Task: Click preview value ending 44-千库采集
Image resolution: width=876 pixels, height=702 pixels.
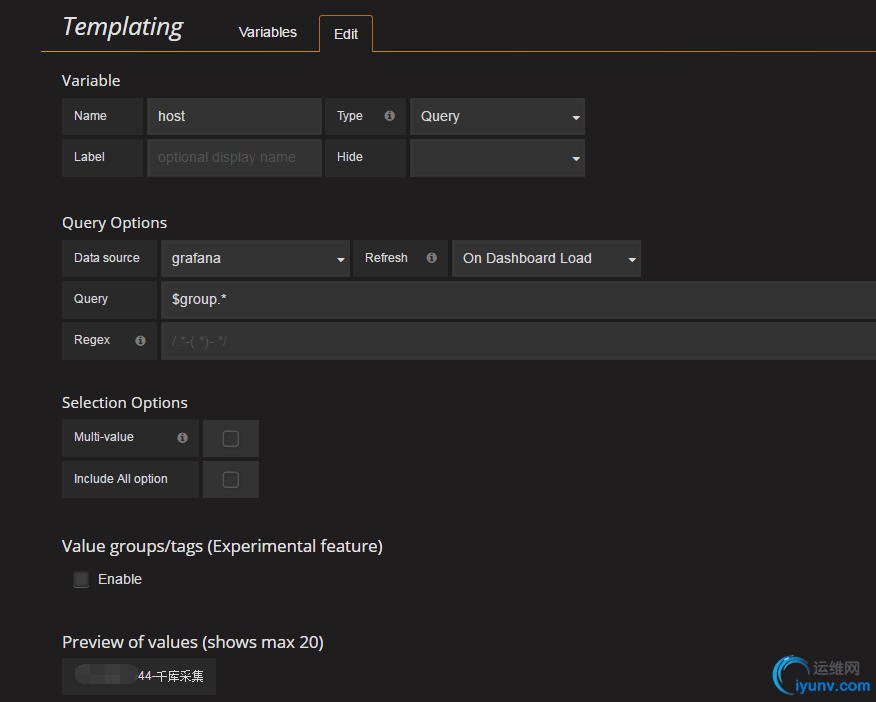Action: pyautogui.click(x=139, y=676)
